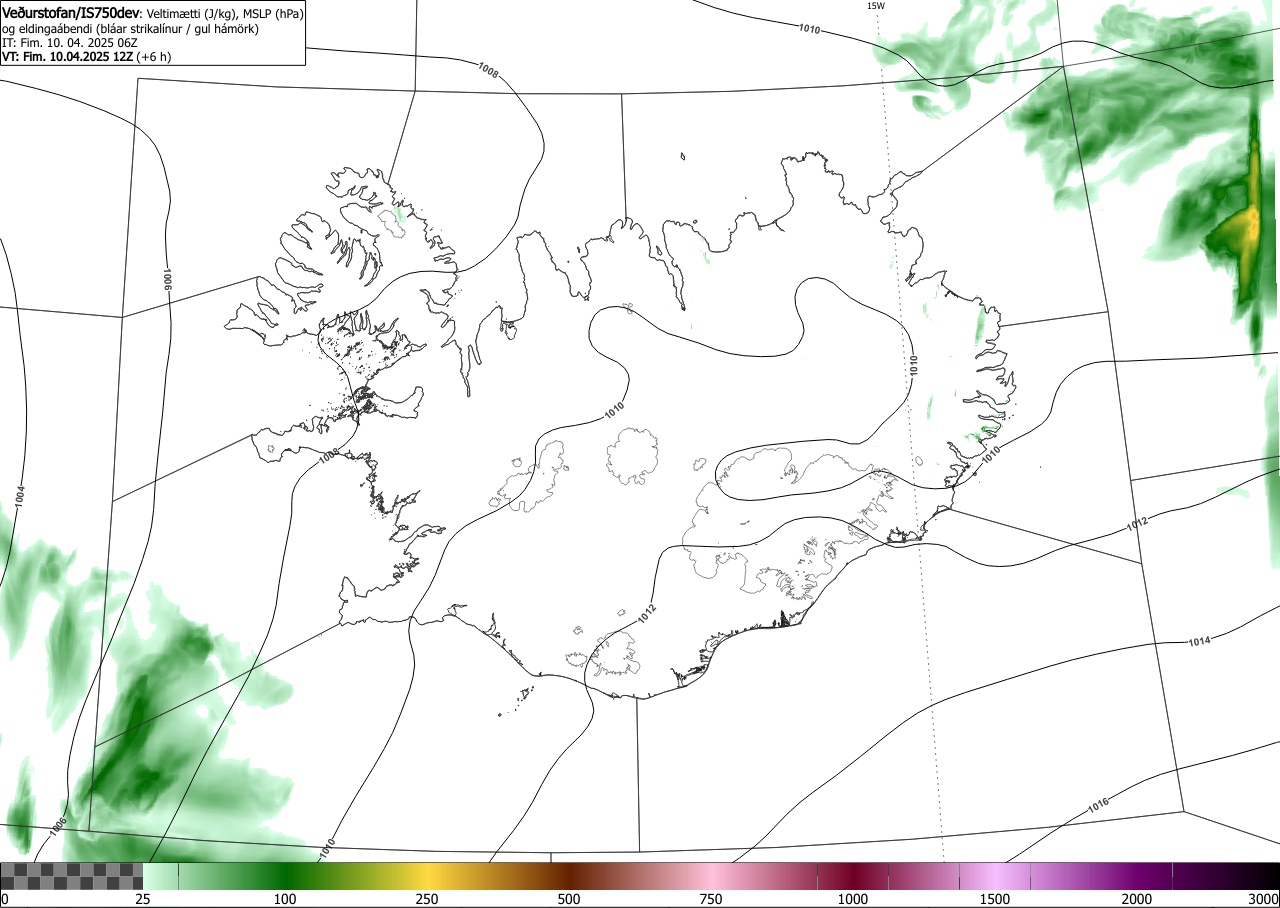Viewport: 1280px width, 908px height.
Task: Select the lightning-indicator line starting 'og eldingaábendi'
Action: 130,29
